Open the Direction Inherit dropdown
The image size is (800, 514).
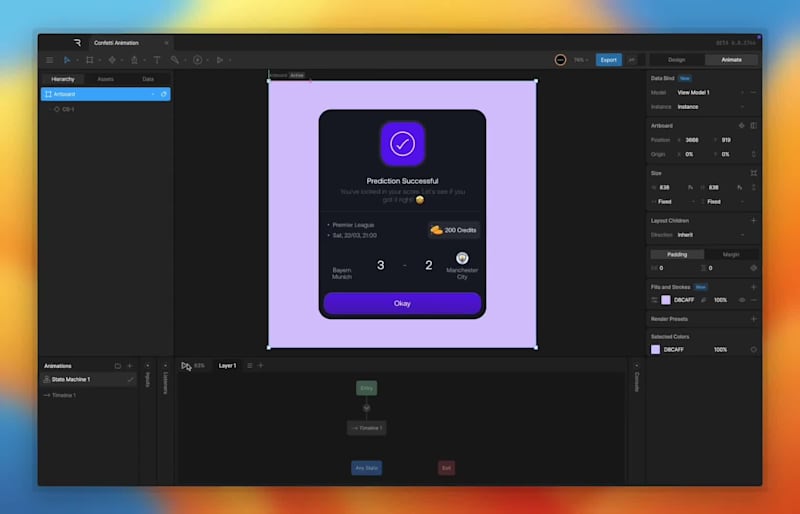tap(709, 235)
